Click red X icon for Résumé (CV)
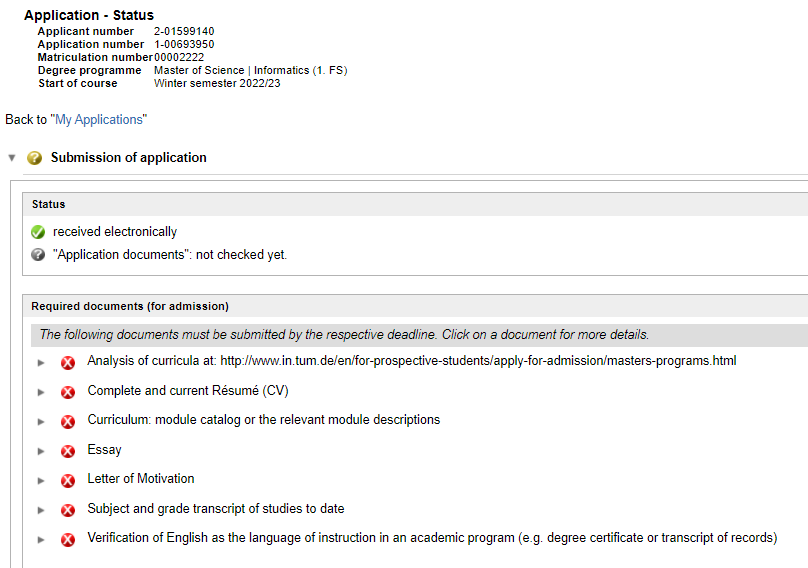The height and width of the screenshot is (568, 808). point(68,392)
